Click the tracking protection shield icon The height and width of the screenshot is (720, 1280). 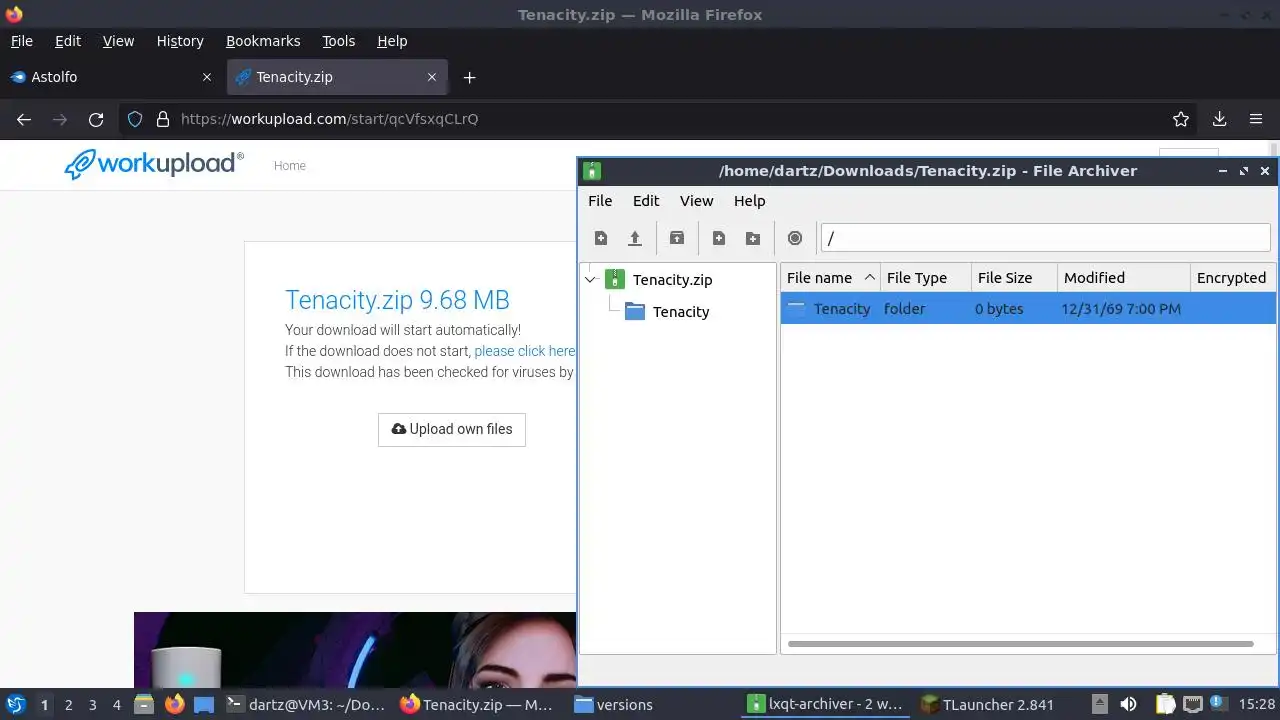coord(135,119)
